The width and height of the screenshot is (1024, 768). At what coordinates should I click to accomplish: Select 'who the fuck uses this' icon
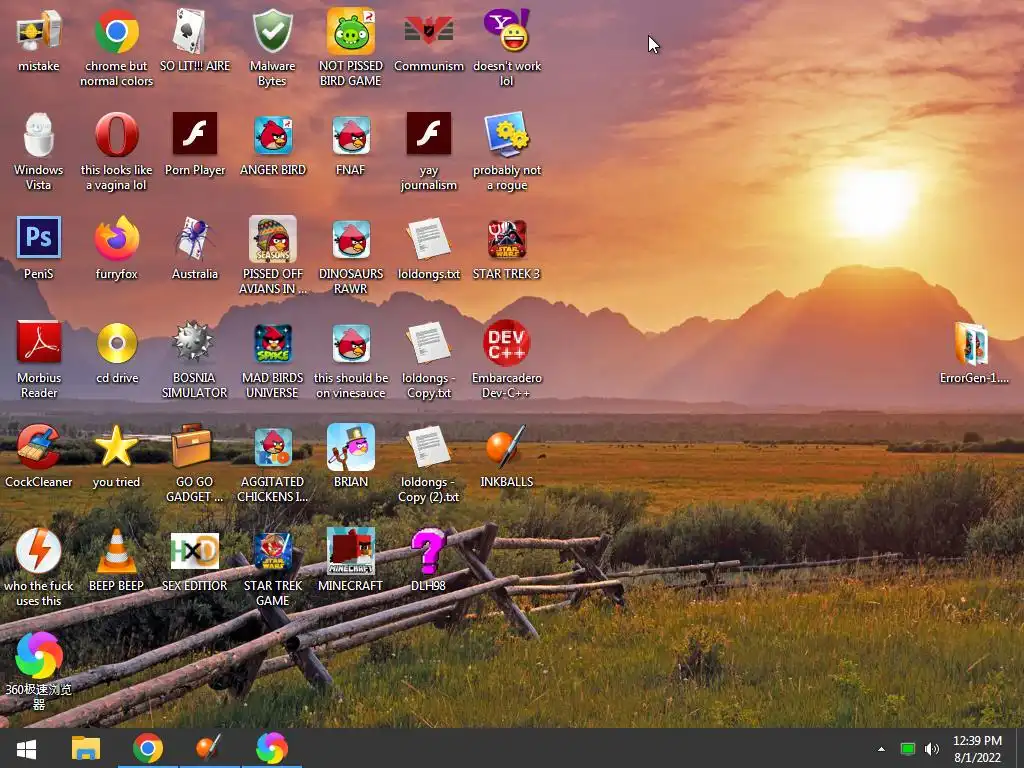tap(39, 551)
